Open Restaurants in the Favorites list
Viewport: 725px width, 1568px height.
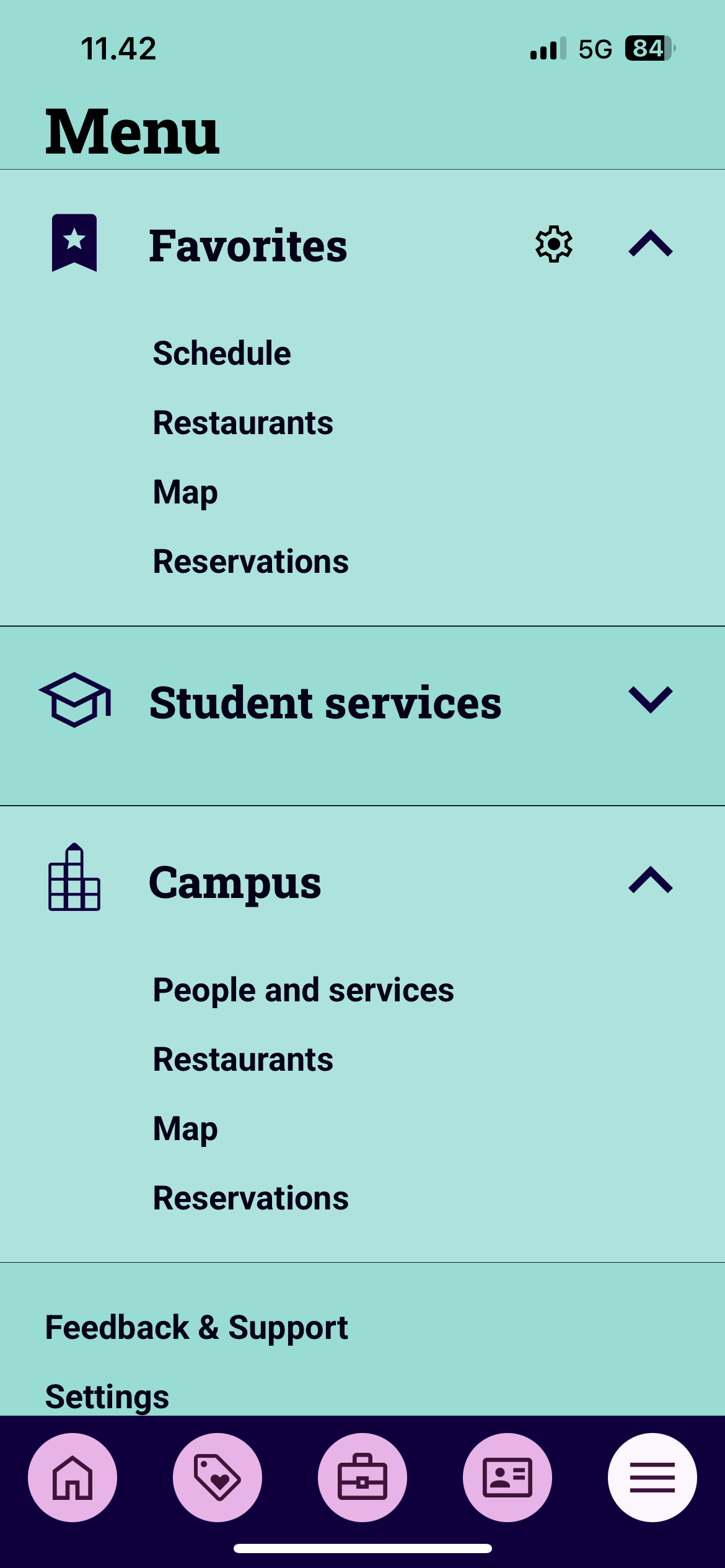pos(243,423)
